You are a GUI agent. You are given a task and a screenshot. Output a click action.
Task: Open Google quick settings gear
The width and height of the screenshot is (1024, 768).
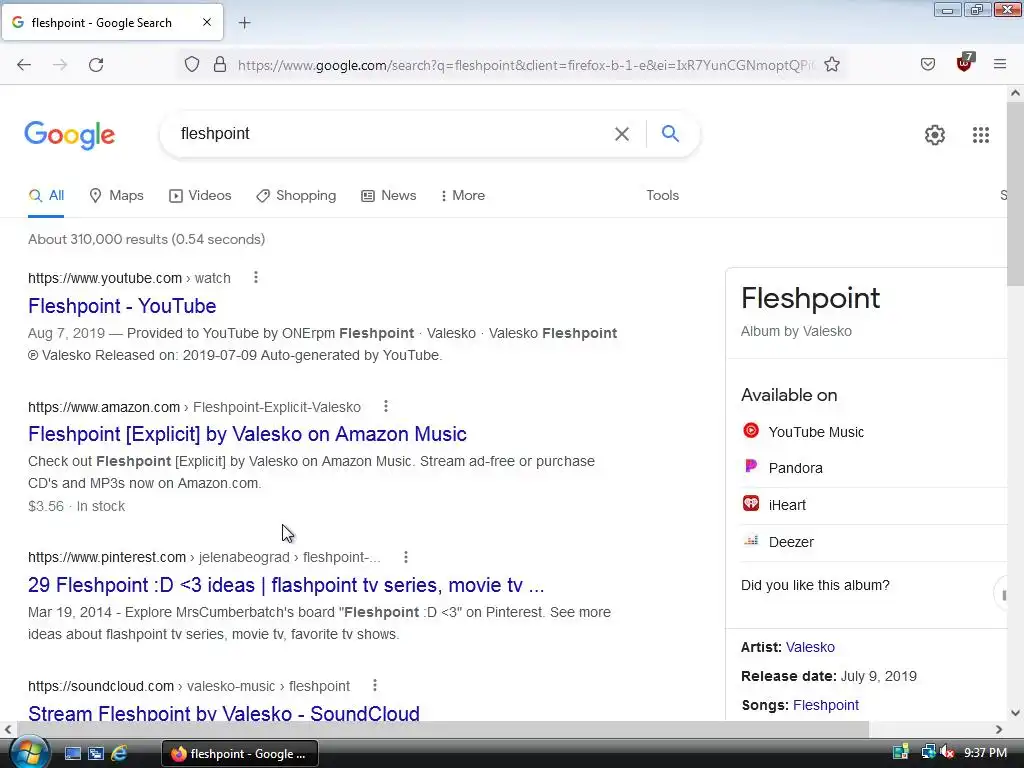[935, 135]
